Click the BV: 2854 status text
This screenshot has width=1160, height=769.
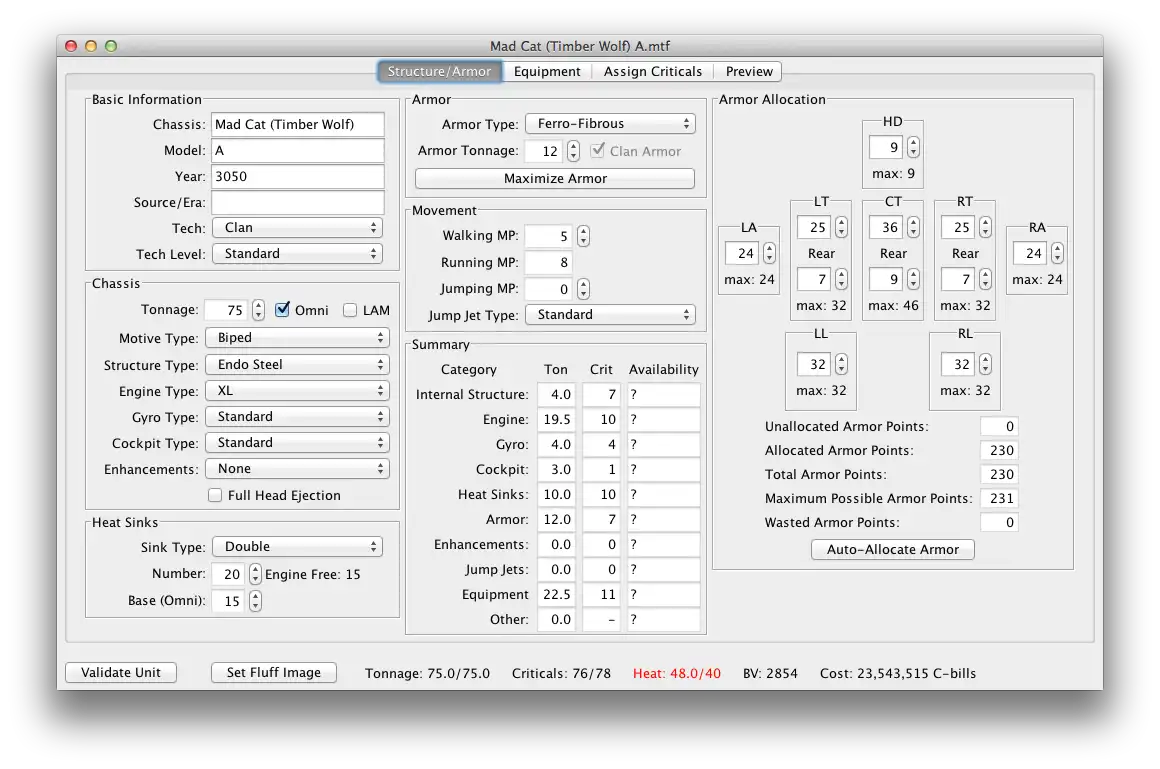(x=770, y=674)
